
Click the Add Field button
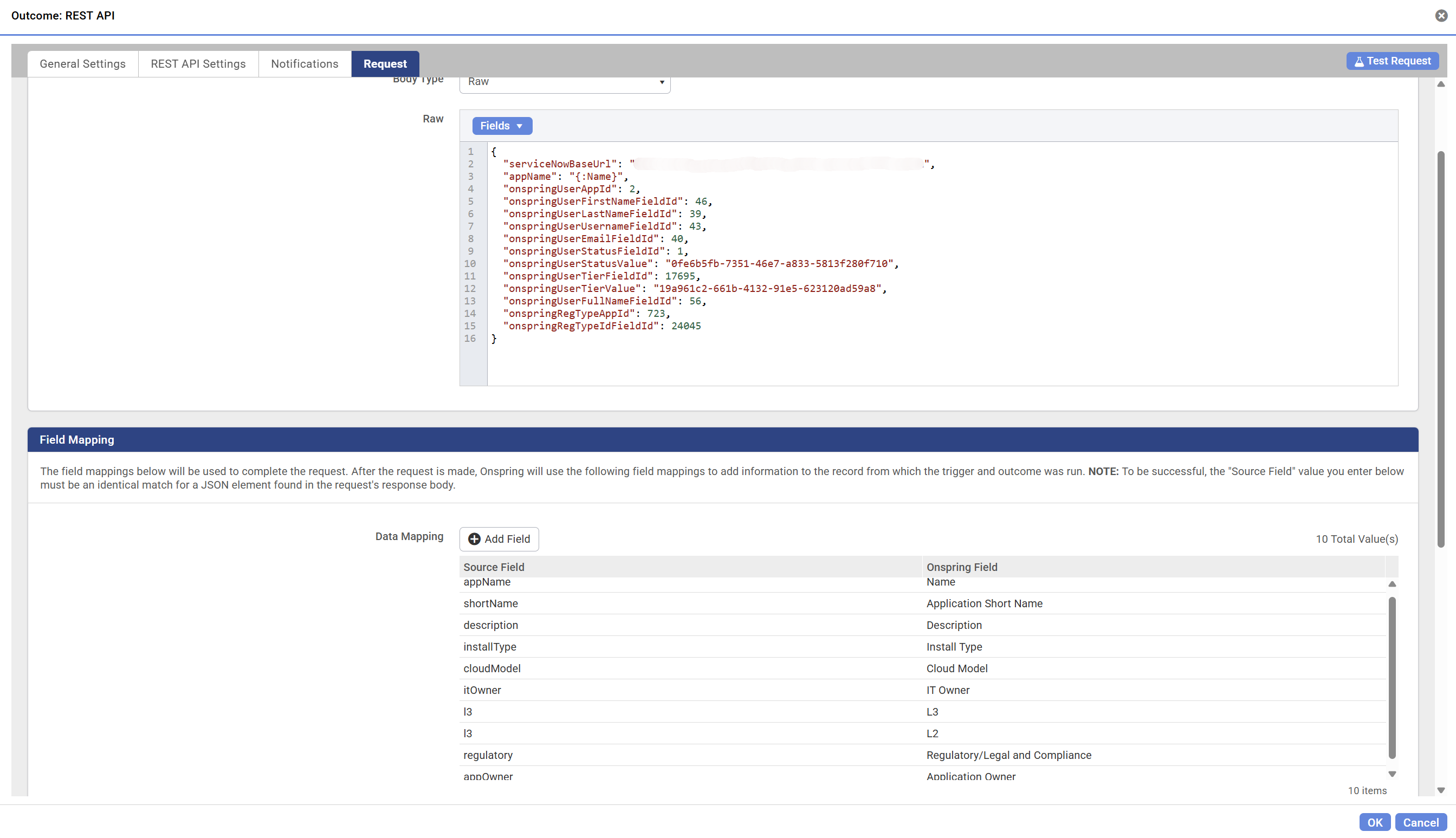499,540
